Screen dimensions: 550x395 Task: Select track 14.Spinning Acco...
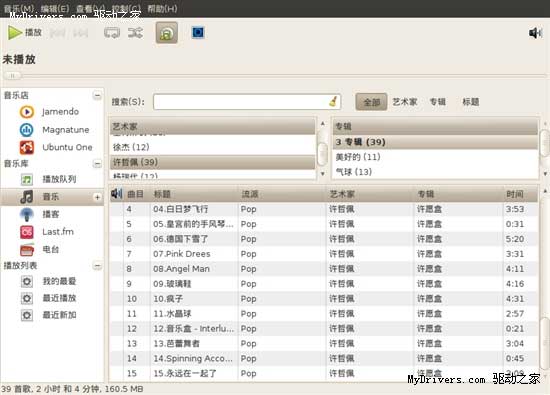(324, 359)
